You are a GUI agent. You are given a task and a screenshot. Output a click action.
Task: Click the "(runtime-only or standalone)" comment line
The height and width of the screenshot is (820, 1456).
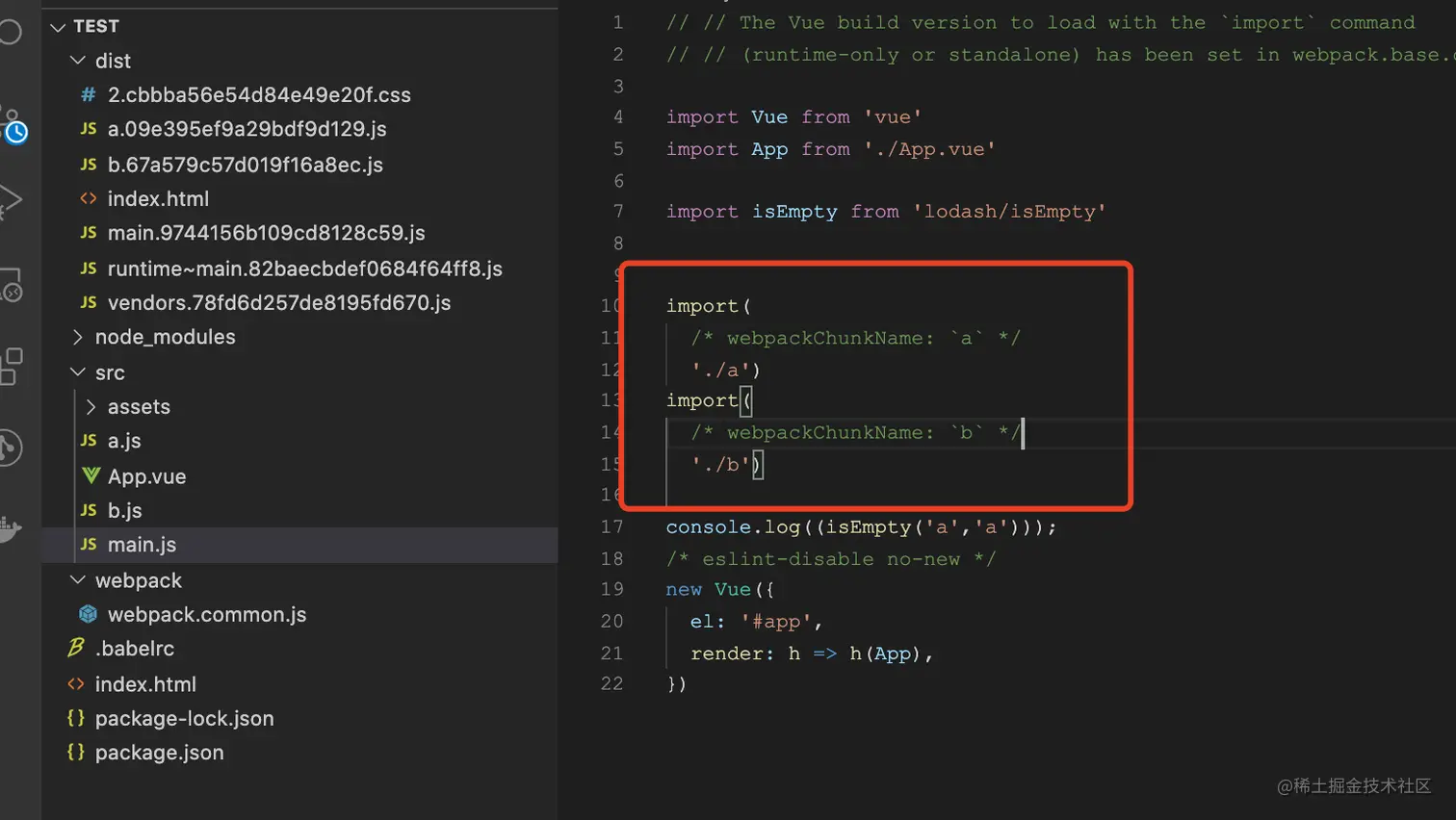coord(1060,54)
